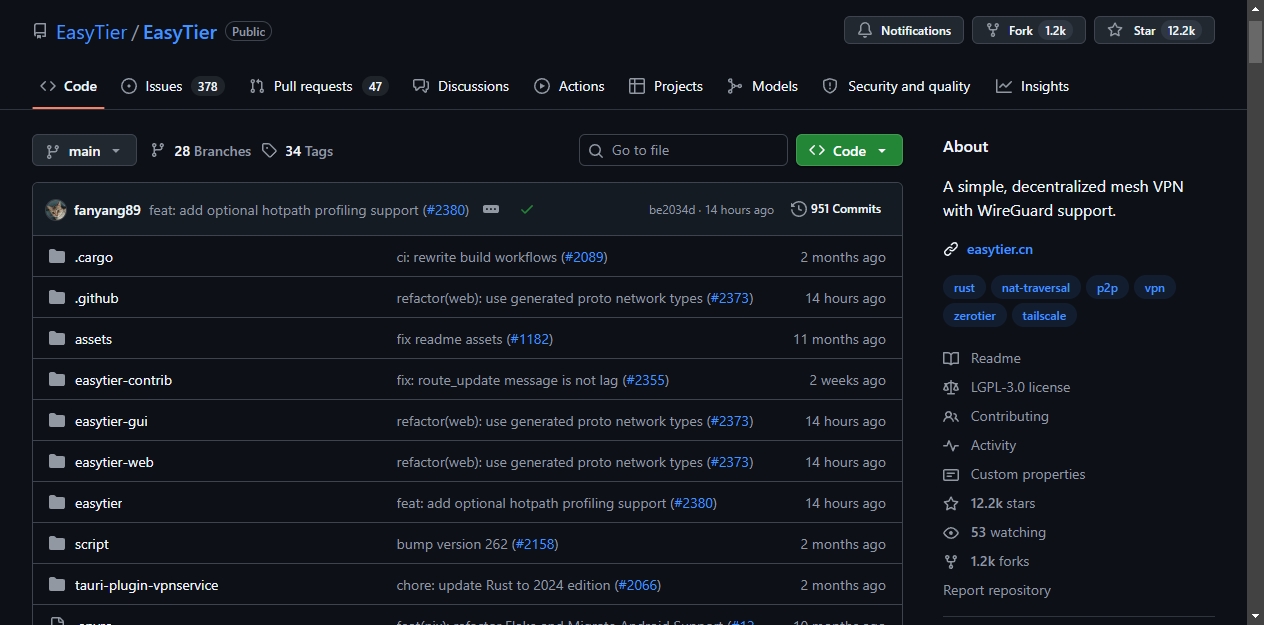Click the Go to file search field

683,150
